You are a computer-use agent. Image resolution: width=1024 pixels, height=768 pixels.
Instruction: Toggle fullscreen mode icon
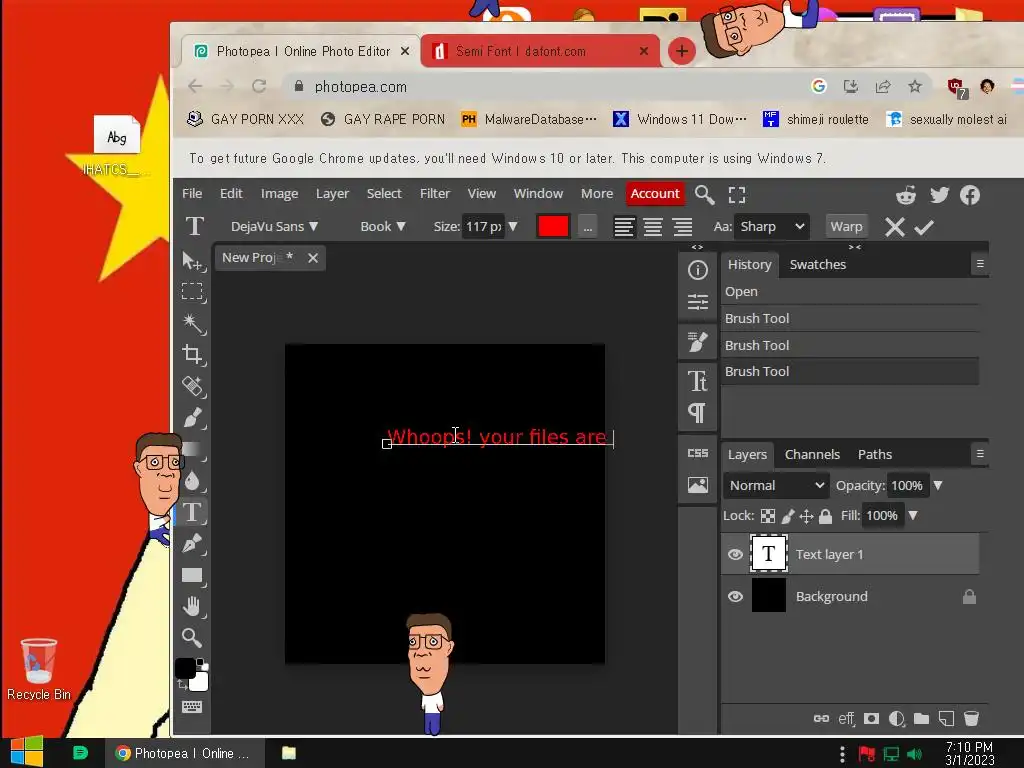click(737, 194)
